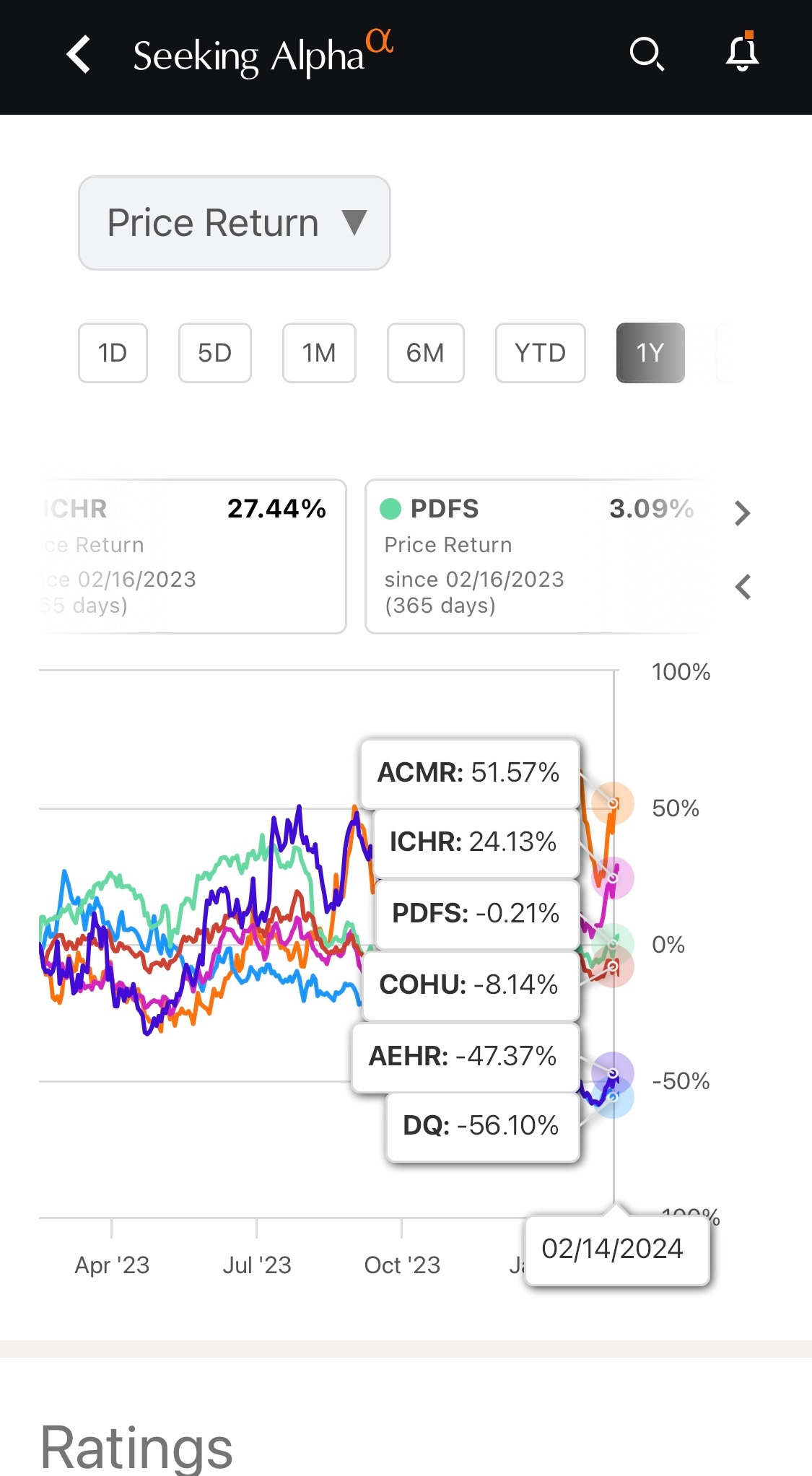Tap the selected 1Y range button
This screenshot has width=812, height=1476.
(x=650, y=353)
